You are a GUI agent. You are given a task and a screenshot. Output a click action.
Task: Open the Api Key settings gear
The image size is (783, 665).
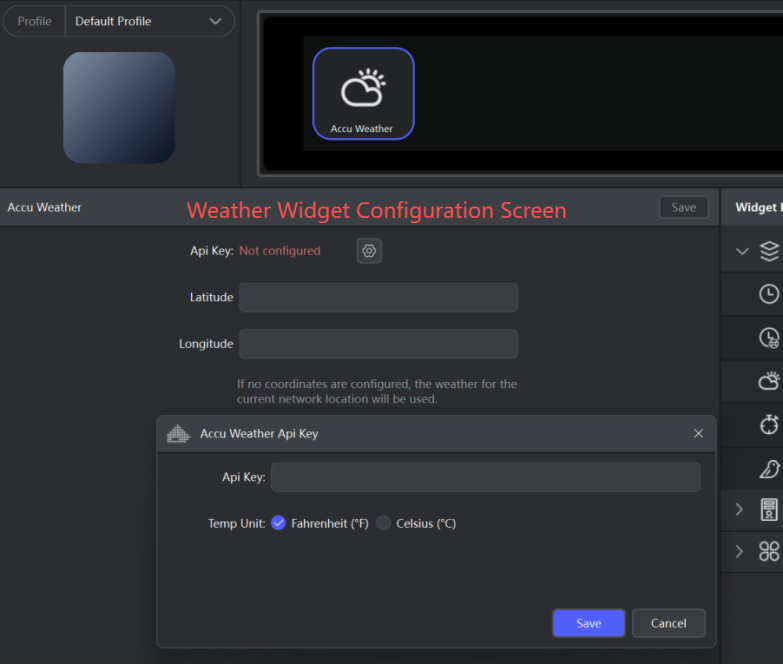point(369,251)
